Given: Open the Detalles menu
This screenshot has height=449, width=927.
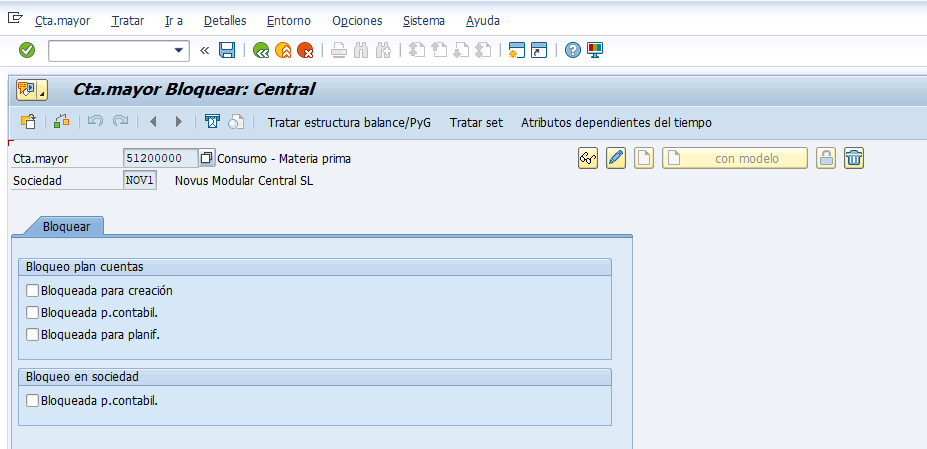Looking at the screenshot, I should point(225,21).
